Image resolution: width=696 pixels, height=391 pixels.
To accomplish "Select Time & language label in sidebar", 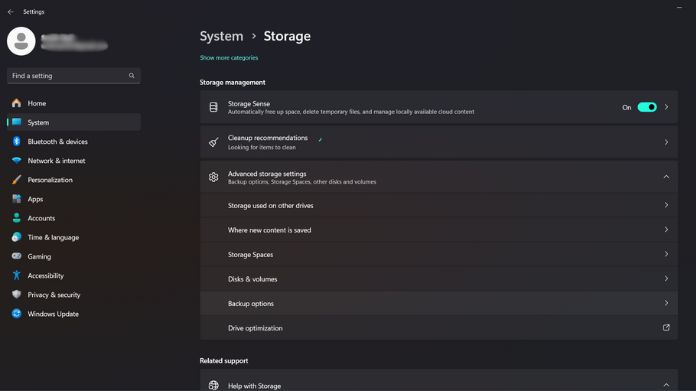I will 53,237.
